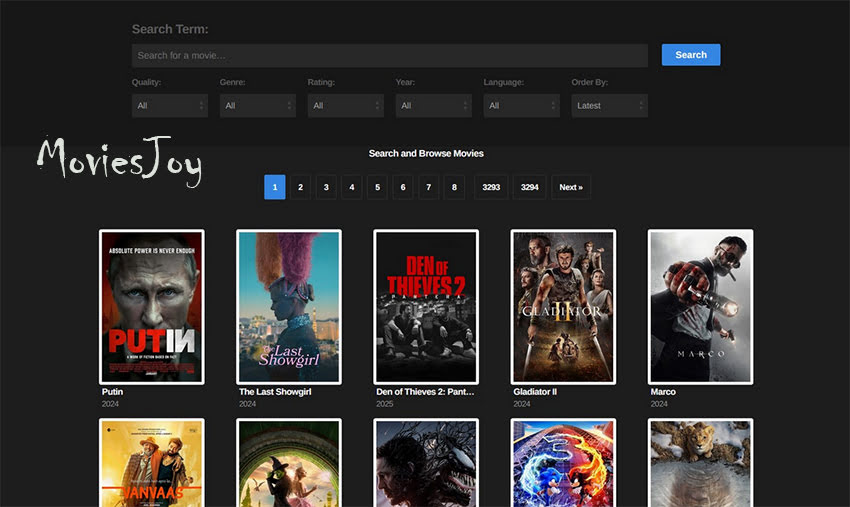The width and height of the screenshot is (850, 507).
Task: Open the Vanvaas movie poster
Action: (152, 463)
